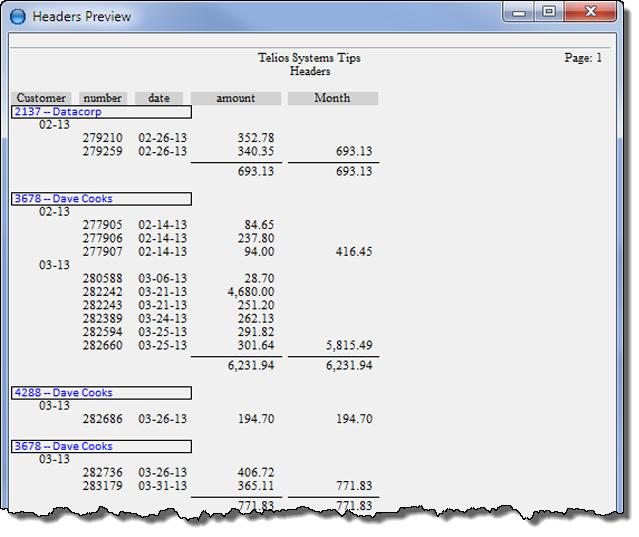Select invoice number 282686
The image size is (639, 537).
pyautogui.click(x=102, y=419)
